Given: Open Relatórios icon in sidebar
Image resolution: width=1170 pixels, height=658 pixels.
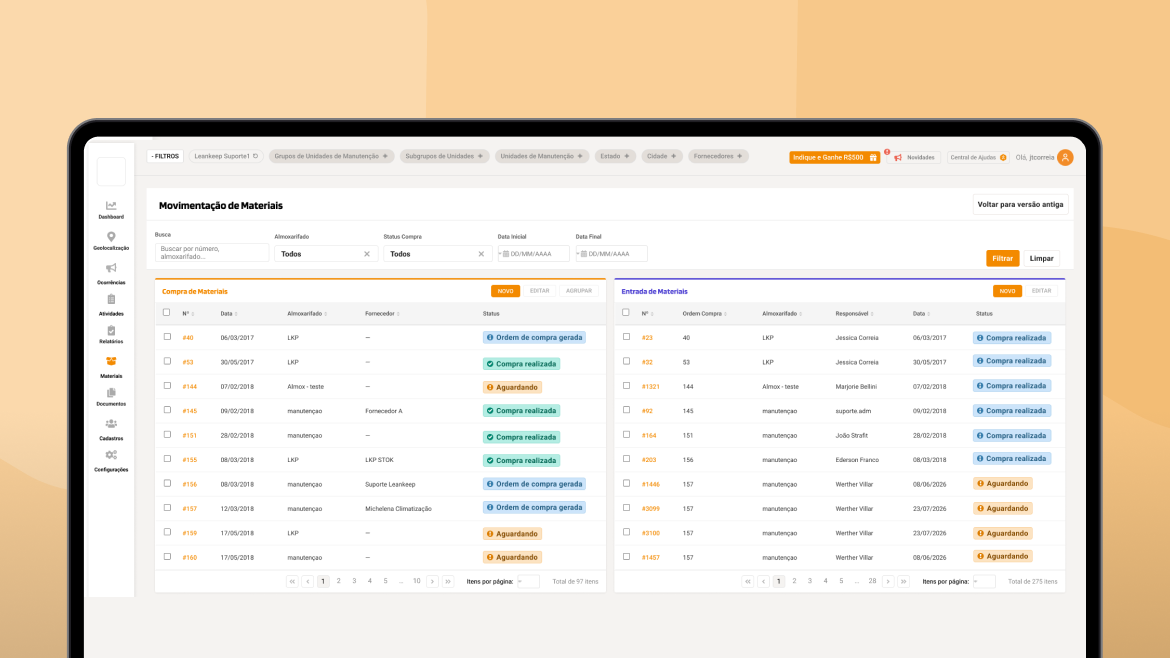Looking at the screenshot, I should point(111,330).
